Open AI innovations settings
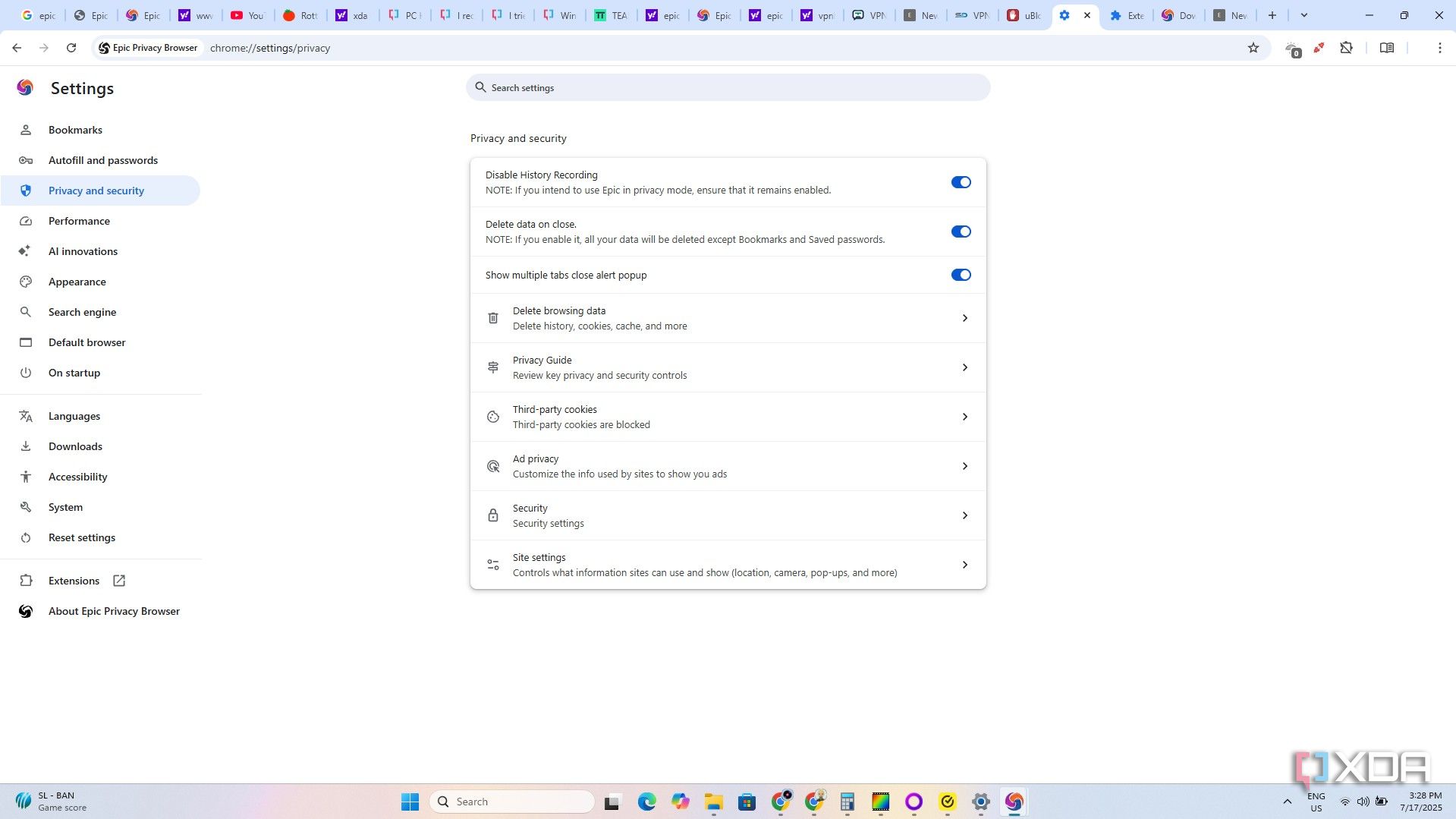 click(x=100, y=251)
